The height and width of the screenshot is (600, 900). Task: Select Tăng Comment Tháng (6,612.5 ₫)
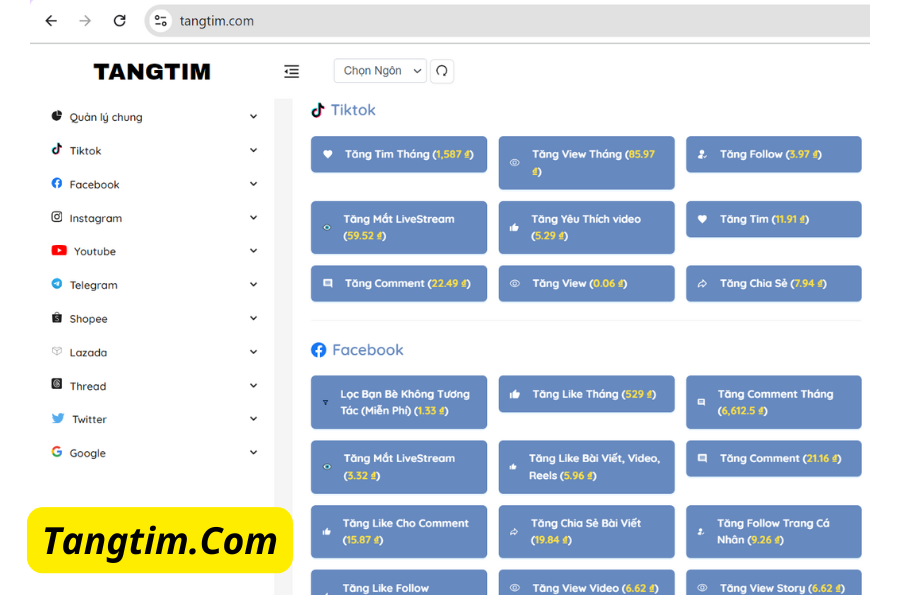click(774, 402)
